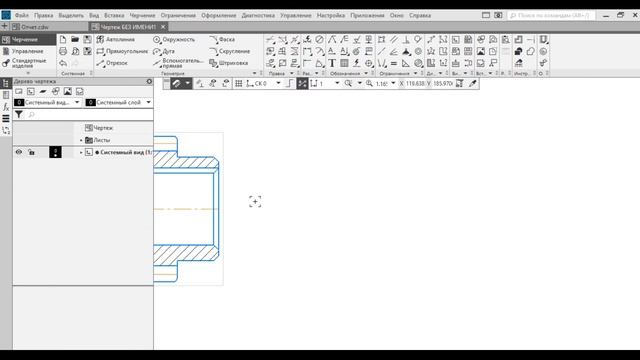Select the Окружность (circle) tool

click(174, 40)
